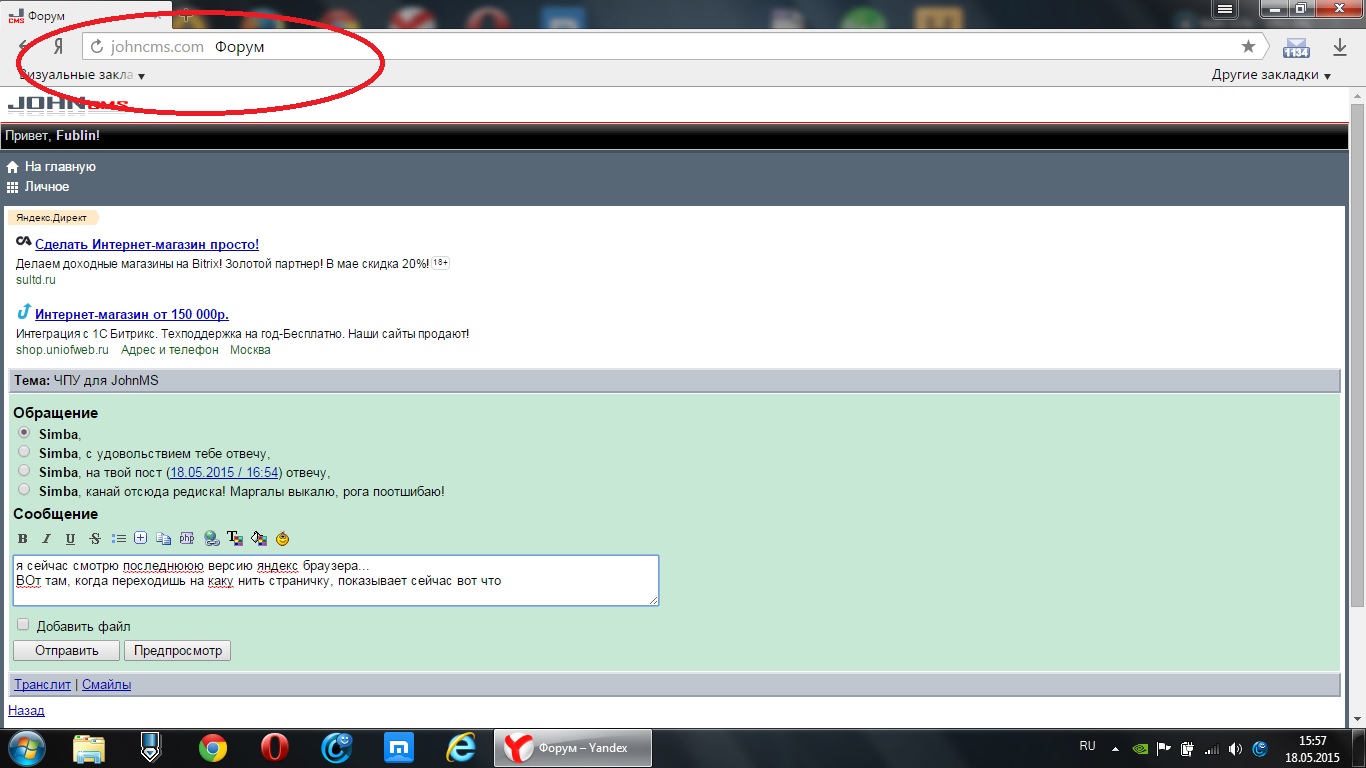Image resolution: width=1366 pixels, height=768 pixels.
Task: Visit the 'sultd.ru' ad link
Action: tap(36, 280)
